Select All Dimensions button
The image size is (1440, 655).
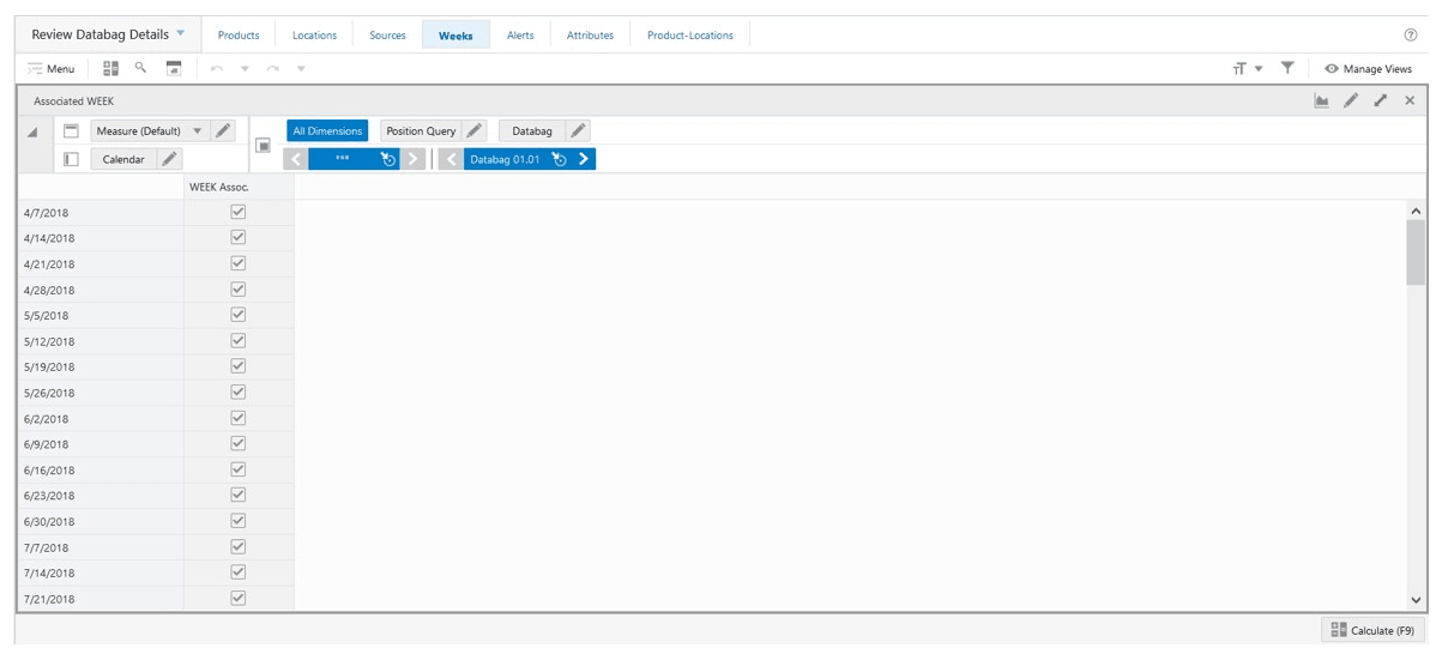[328, 131]
